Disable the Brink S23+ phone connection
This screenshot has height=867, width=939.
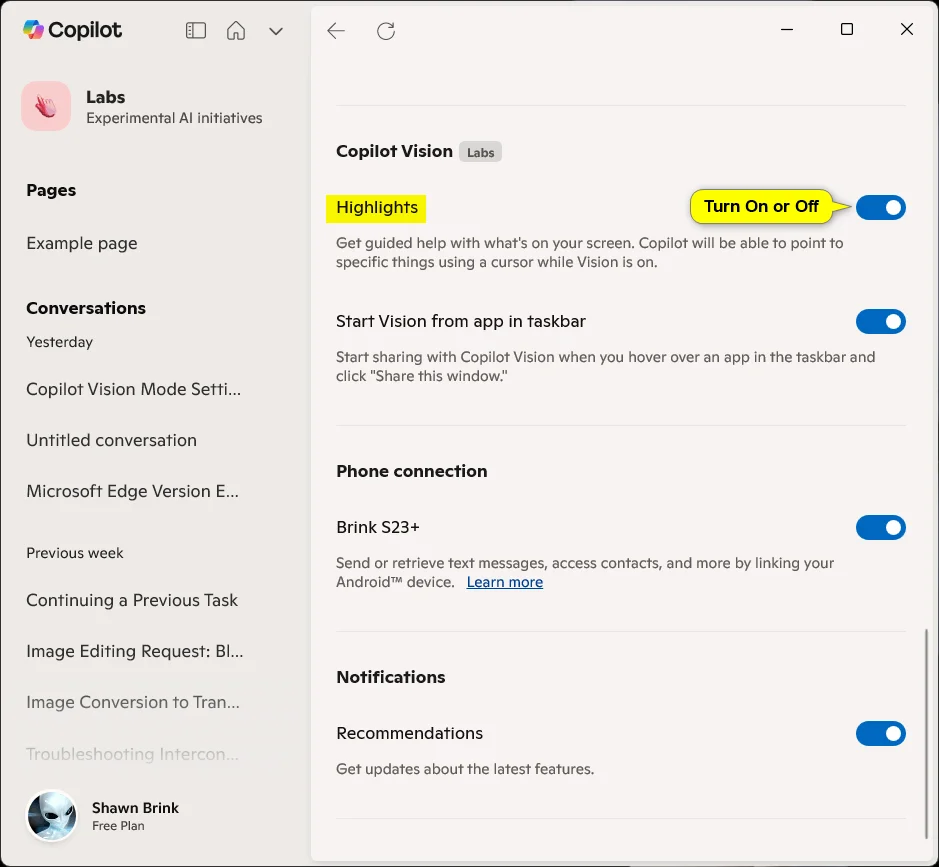tap(880, 528)
